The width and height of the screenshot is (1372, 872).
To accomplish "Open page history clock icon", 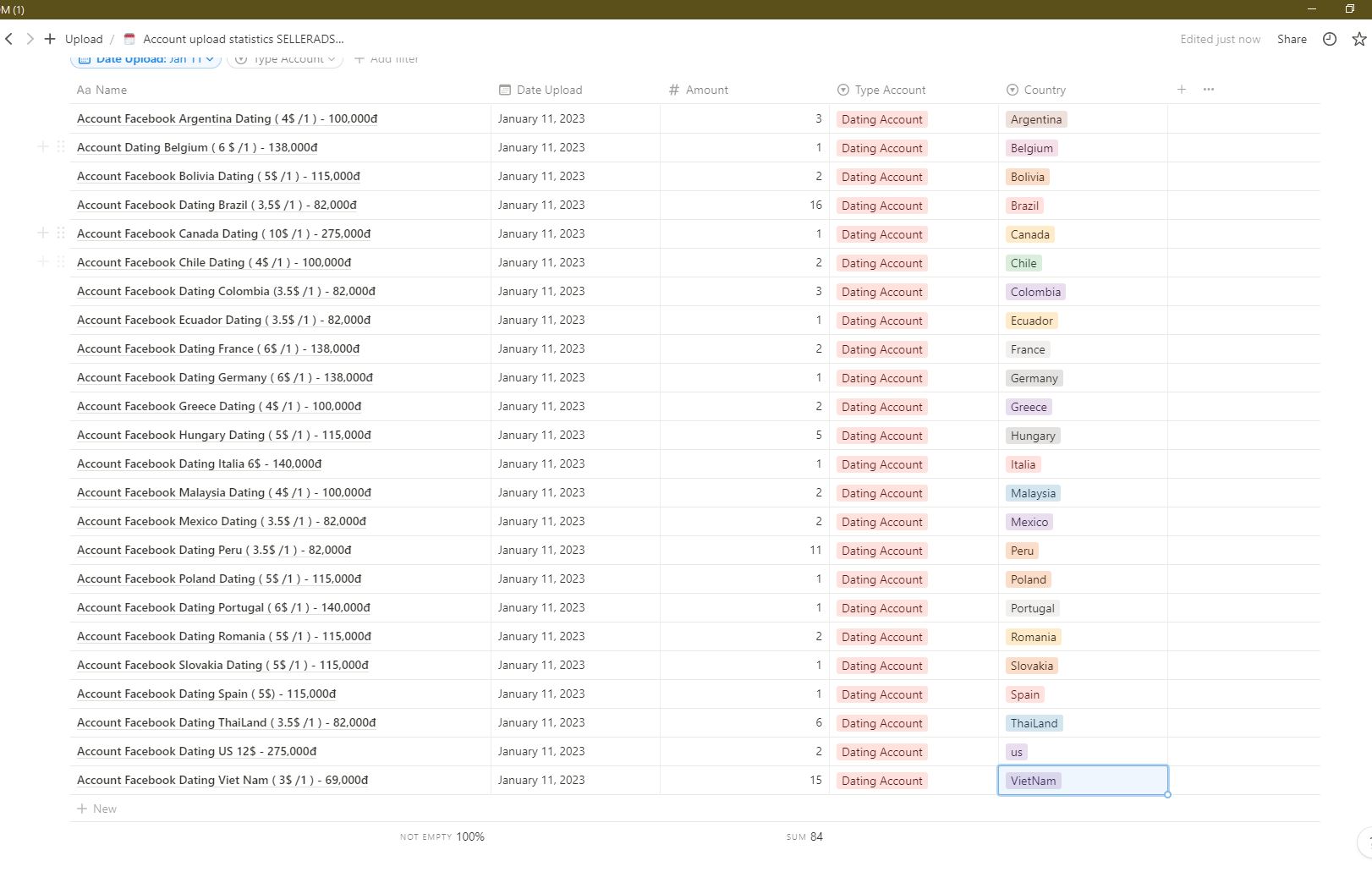I will point(1330,39).
